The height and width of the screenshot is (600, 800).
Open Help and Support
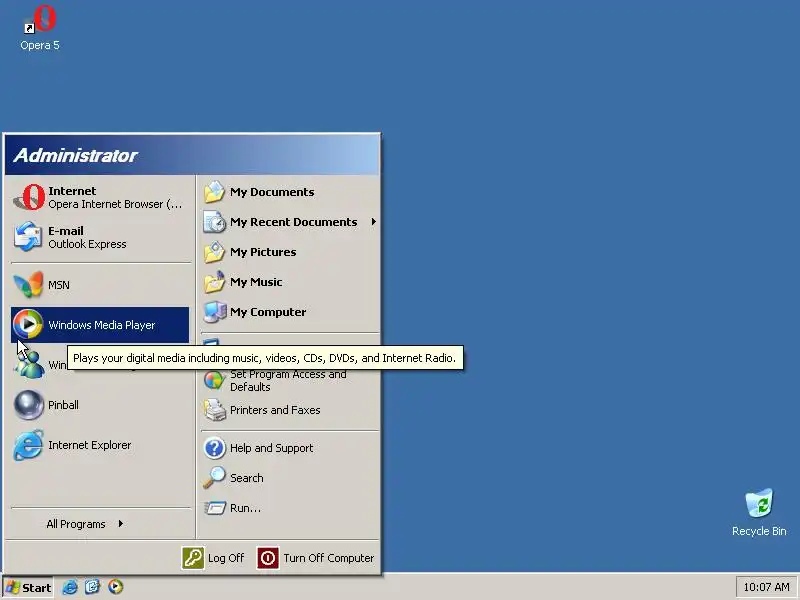pos(290,448)
